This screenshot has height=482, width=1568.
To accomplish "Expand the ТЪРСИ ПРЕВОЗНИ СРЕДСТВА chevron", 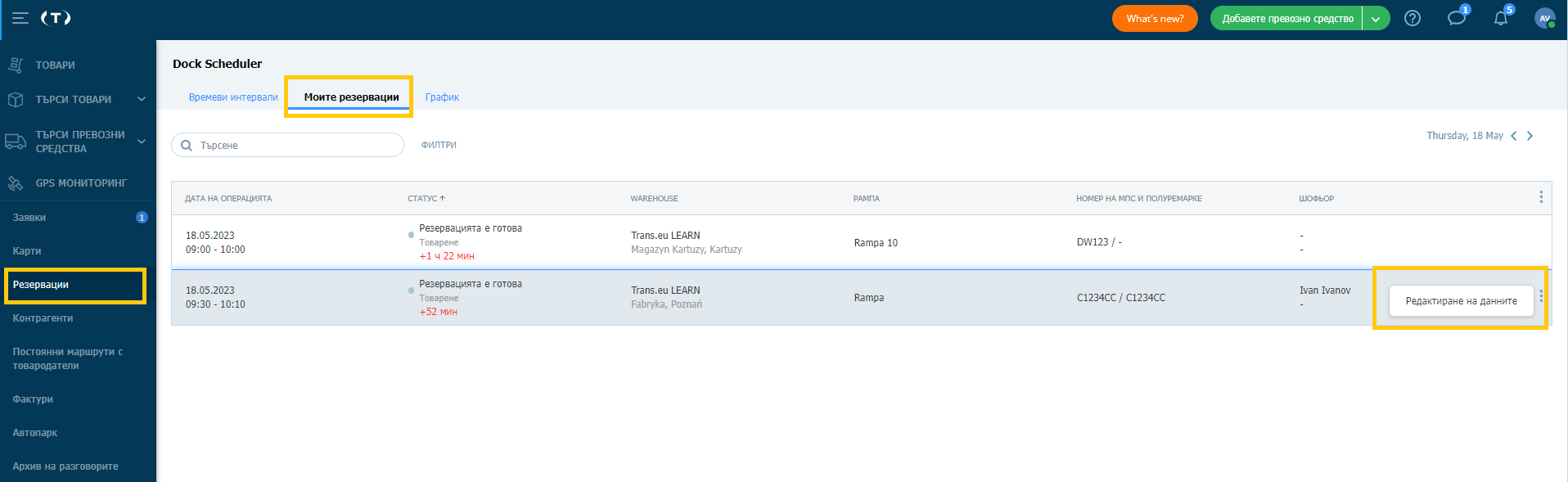I will [142, 142].
